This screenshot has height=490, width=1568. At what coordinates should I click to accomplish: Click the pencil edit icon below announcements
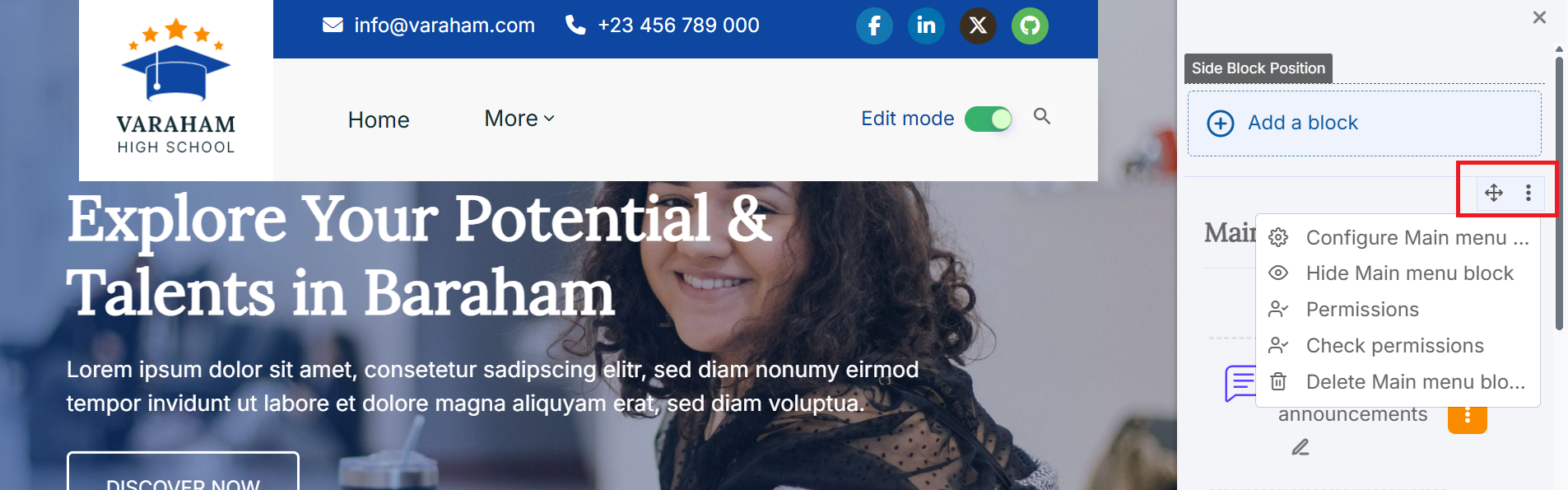(1300, 447)
